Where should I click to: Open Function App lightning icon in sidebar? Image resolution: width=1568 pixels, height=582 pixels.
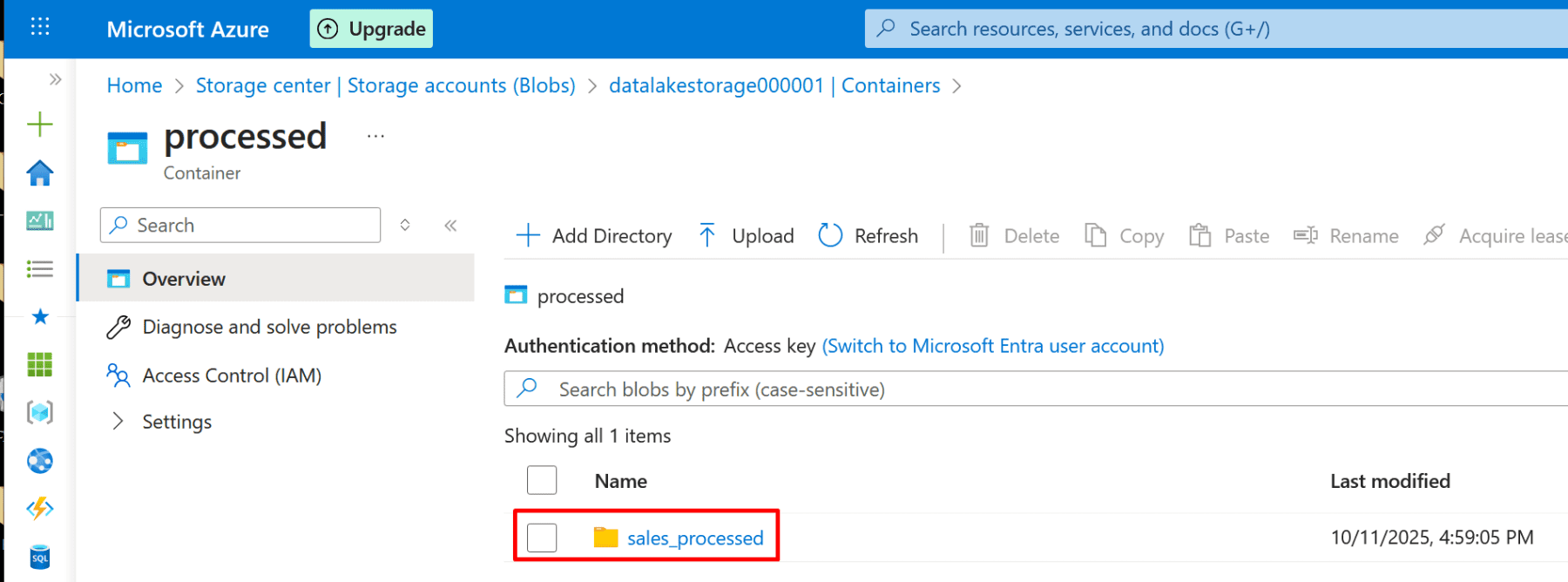point(40,508)
